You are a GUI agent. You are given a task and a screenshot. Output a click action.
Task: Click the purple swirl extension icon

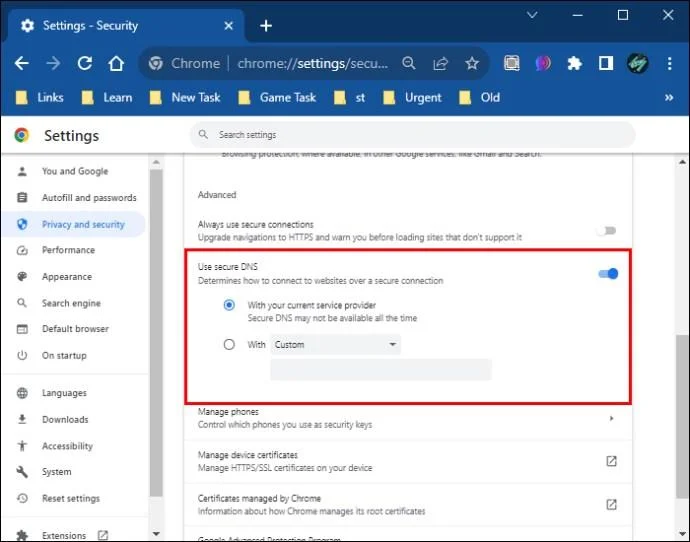click(x=543, y=63)
